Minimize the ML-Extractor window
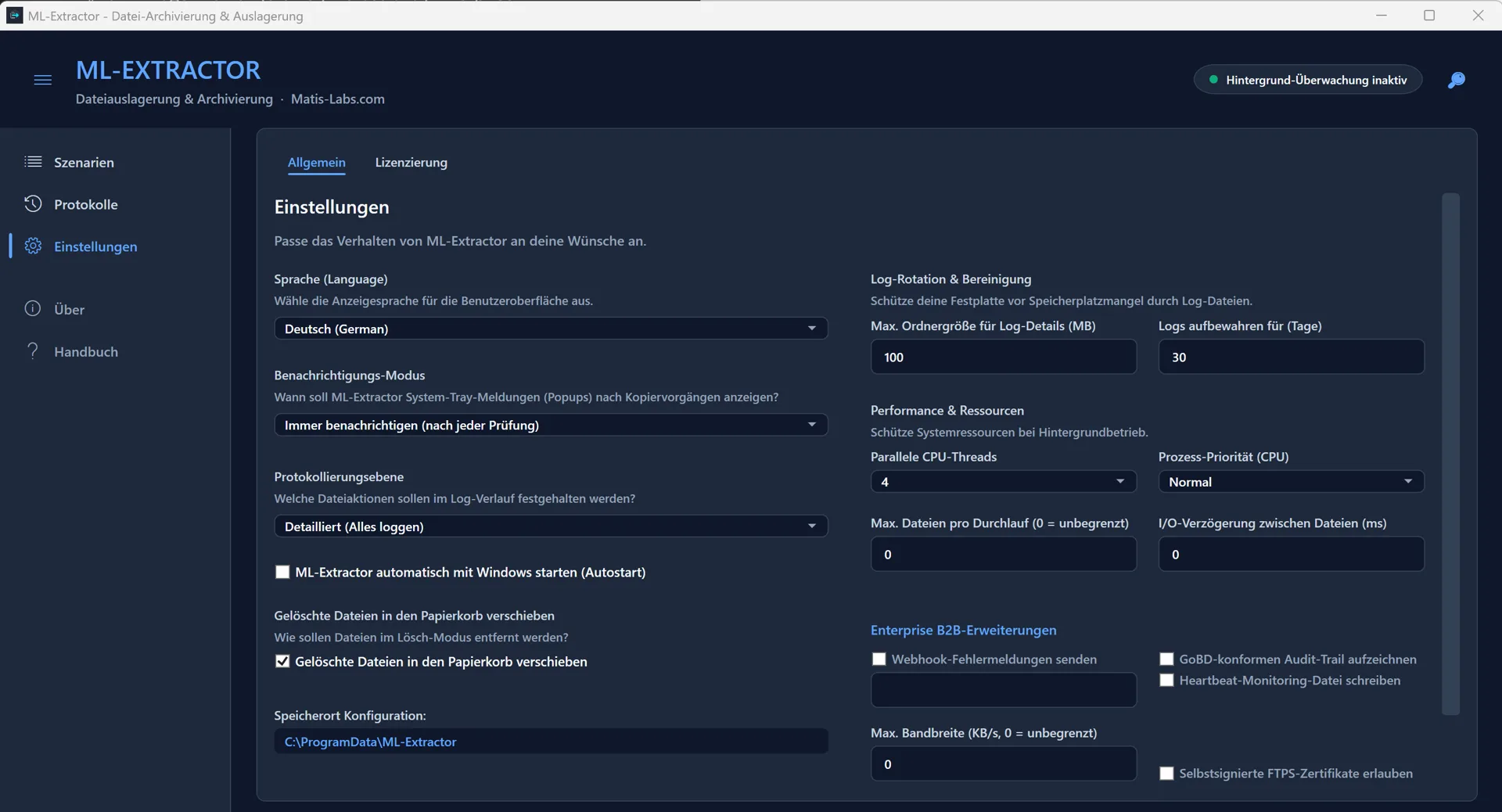Screen dimensions: 1502x812 click(1382, 15)
